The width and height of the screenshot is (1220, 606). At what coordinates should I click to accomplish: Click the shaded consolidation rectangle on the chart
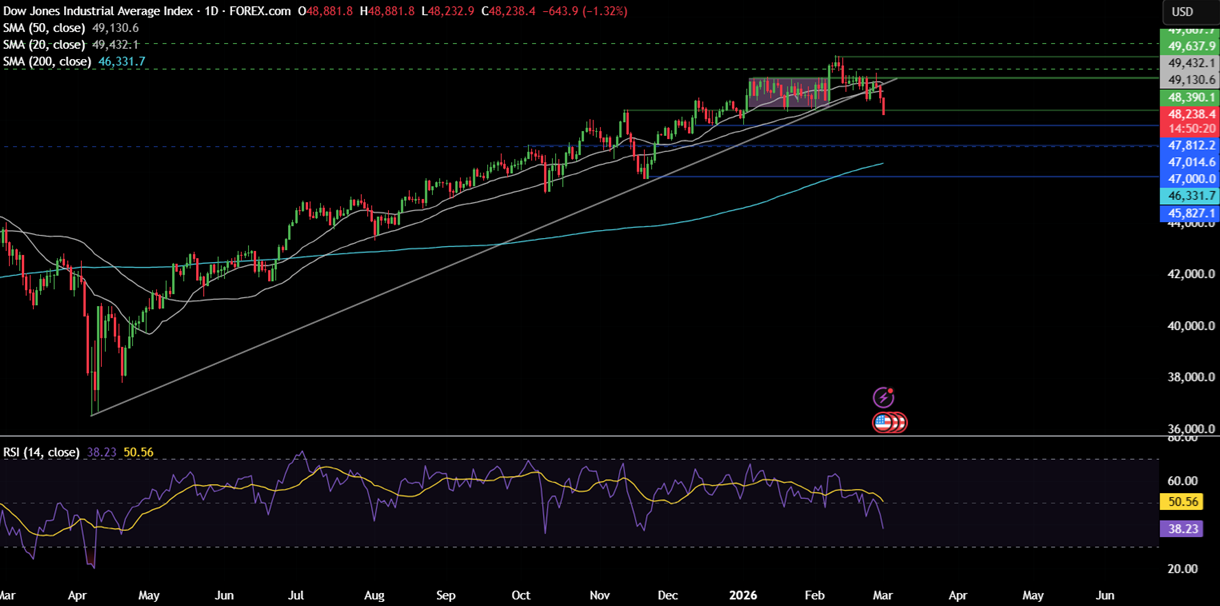click(x=788, y=93)
